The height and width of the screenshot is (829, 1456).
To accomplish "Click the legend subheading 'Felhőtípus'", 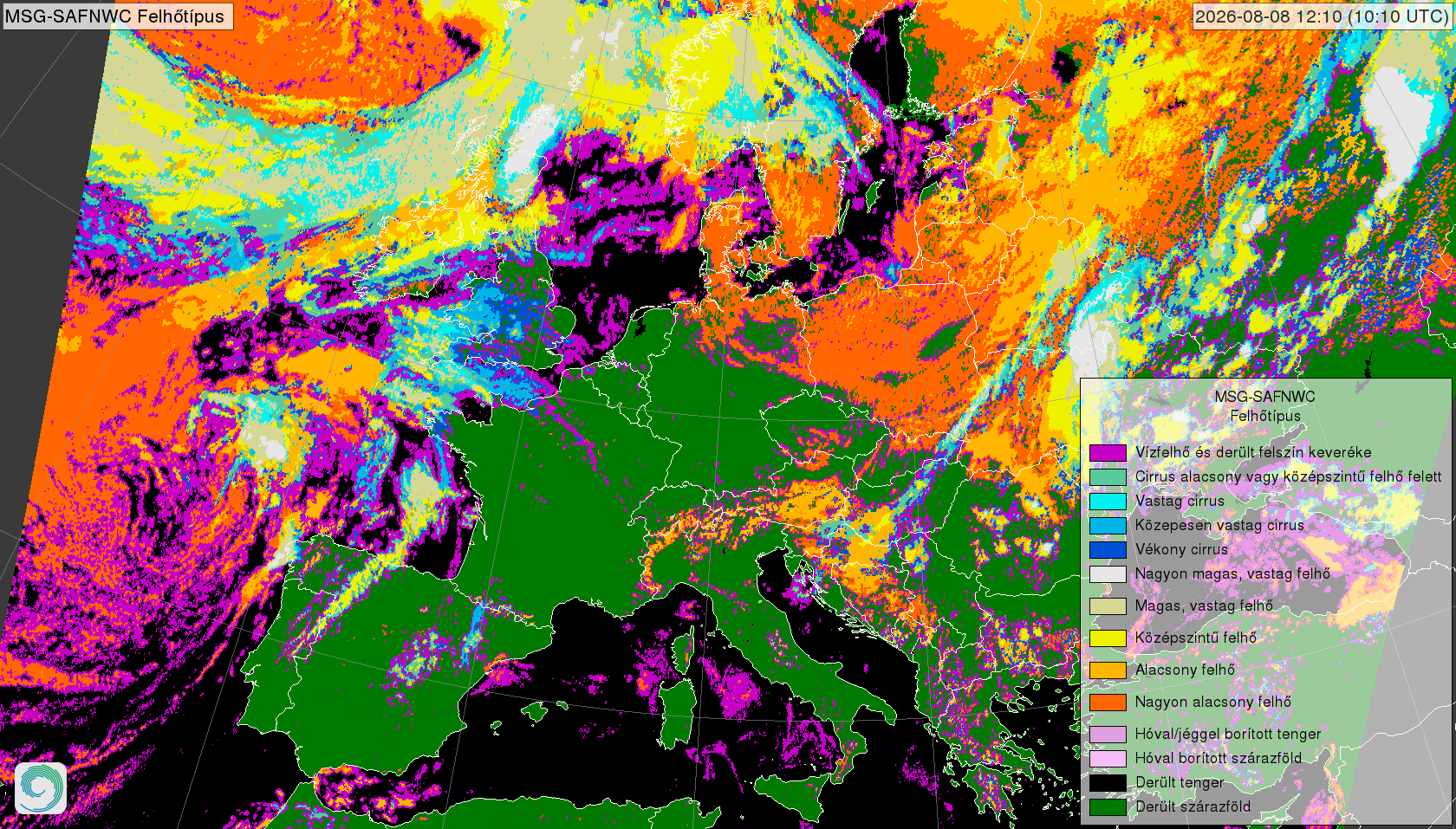I will pyautogui.click(x=1265, y=416).
